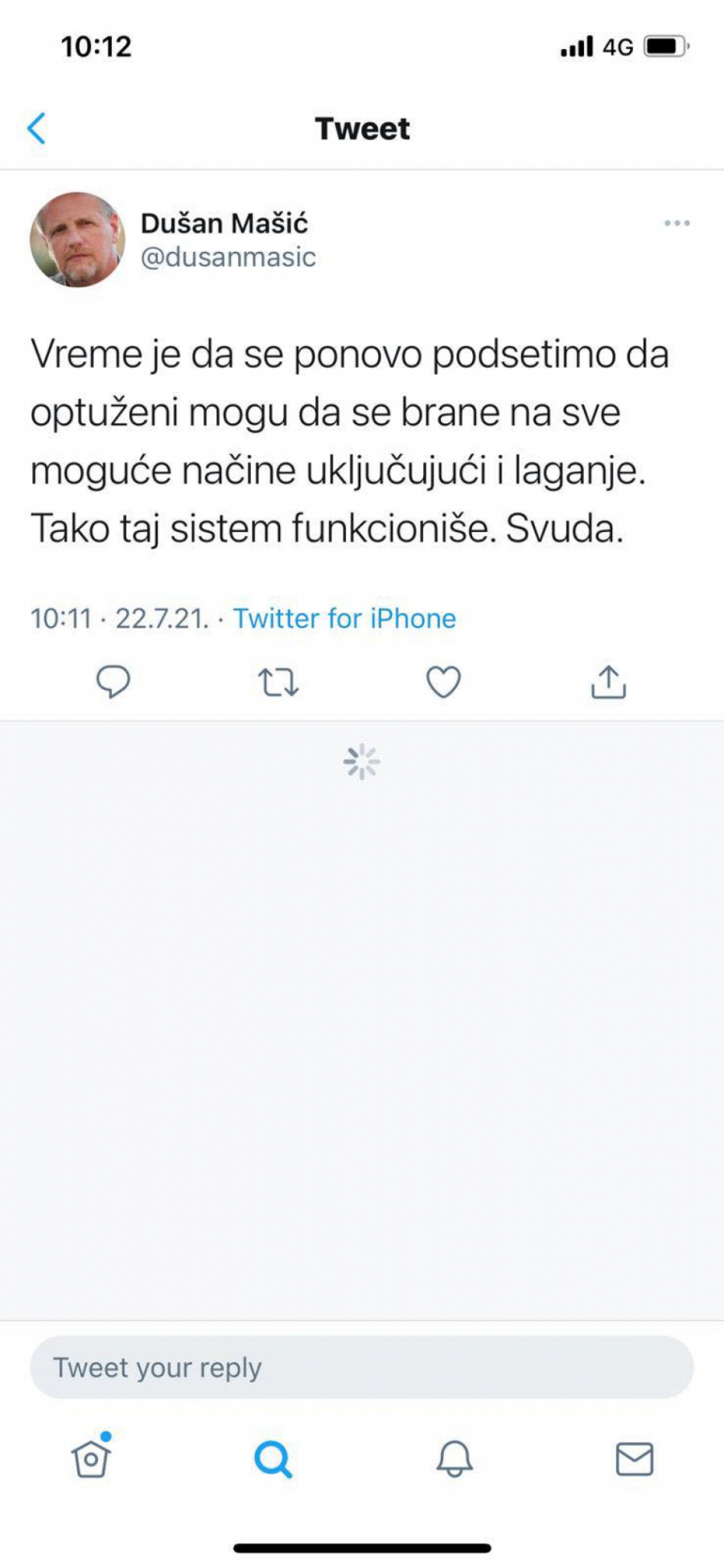
Task: Open Twitter search with the magnifier icon
Action: [272, 1460]
